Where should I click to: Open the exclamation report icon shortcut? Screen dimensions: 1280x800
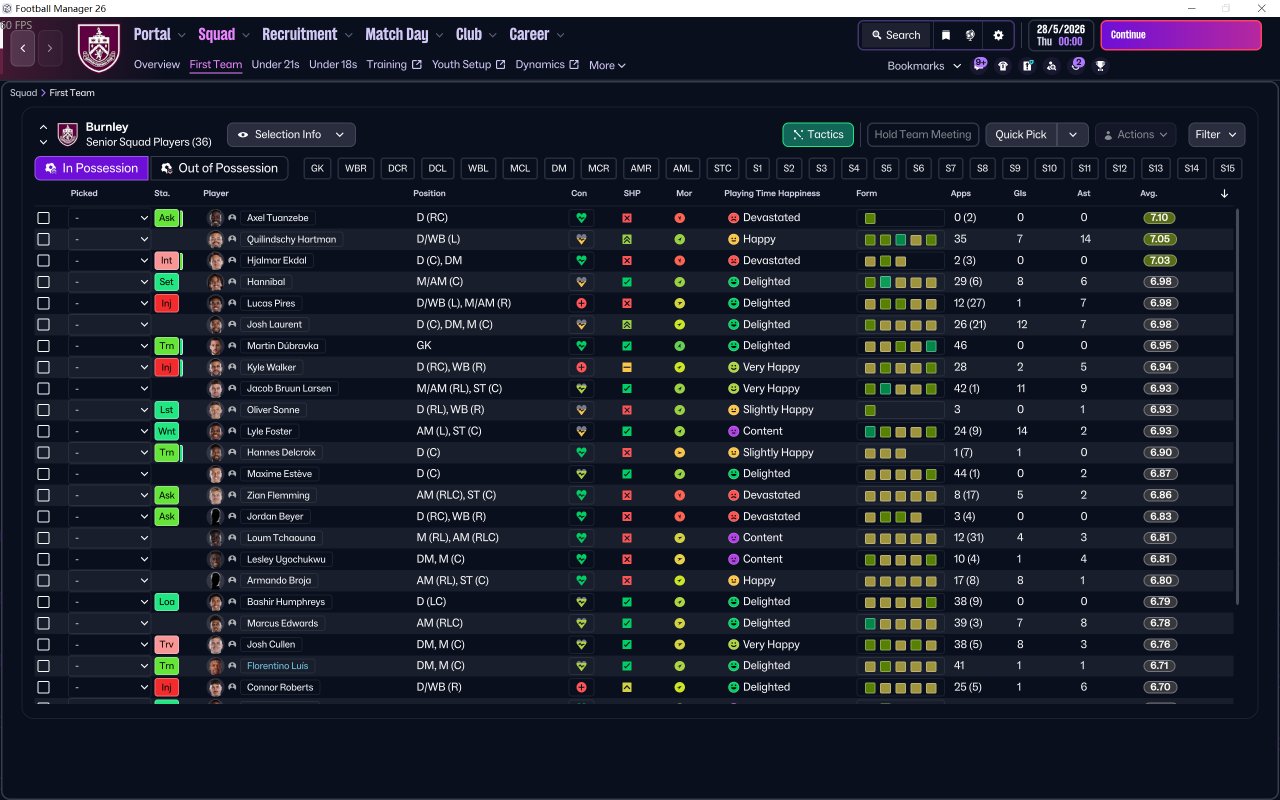[1027, 66]
